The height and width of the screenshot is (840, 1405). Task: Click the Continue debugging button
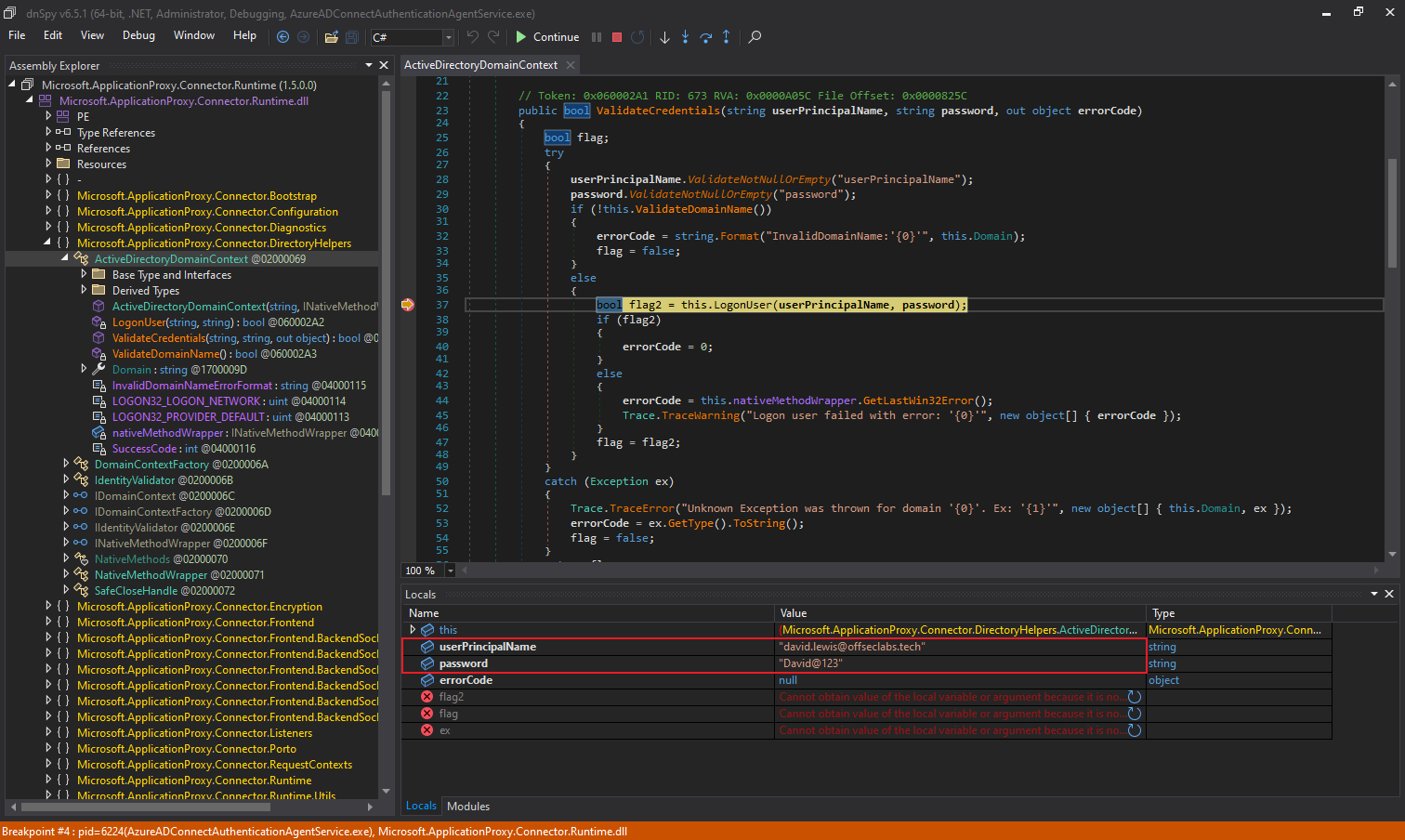548,37
